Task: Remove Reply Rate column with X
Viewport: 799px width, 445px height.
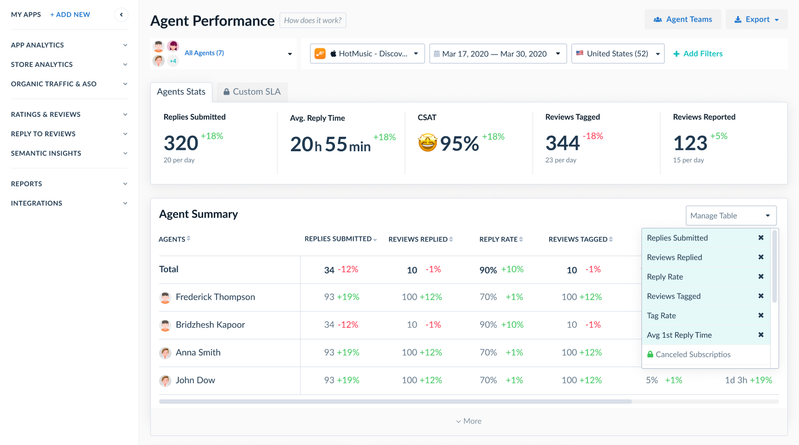Action: click(x=761, y=277)
